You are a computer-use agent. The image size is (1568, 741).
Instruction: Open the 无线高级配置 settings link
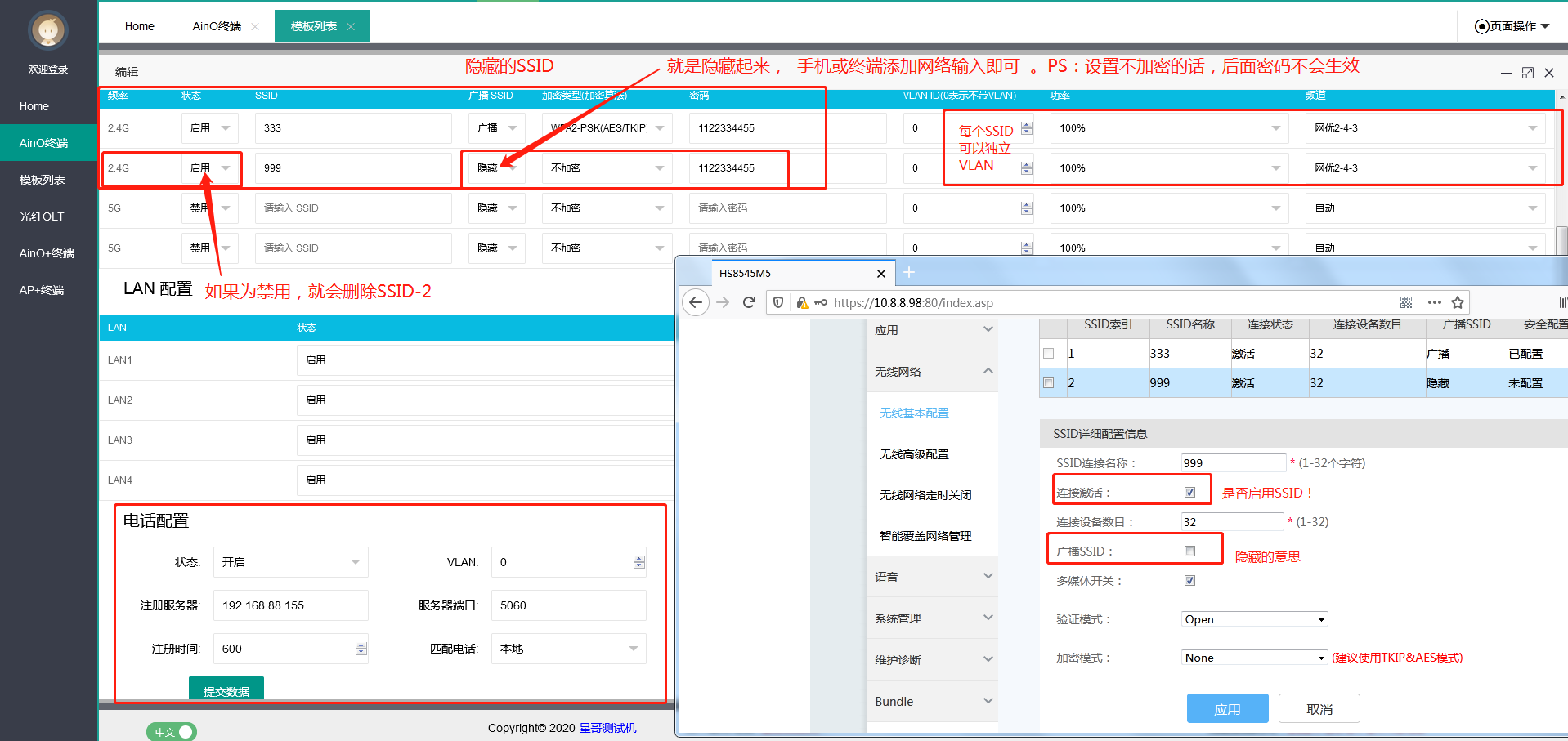pyautogui.click(x=914, y=454)
